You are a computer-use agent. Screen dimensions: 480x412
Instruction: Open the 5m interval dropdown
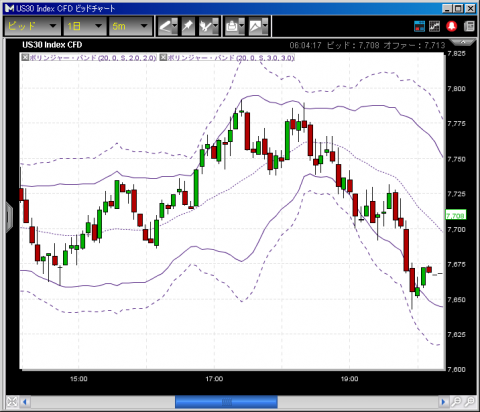[130, 26]
